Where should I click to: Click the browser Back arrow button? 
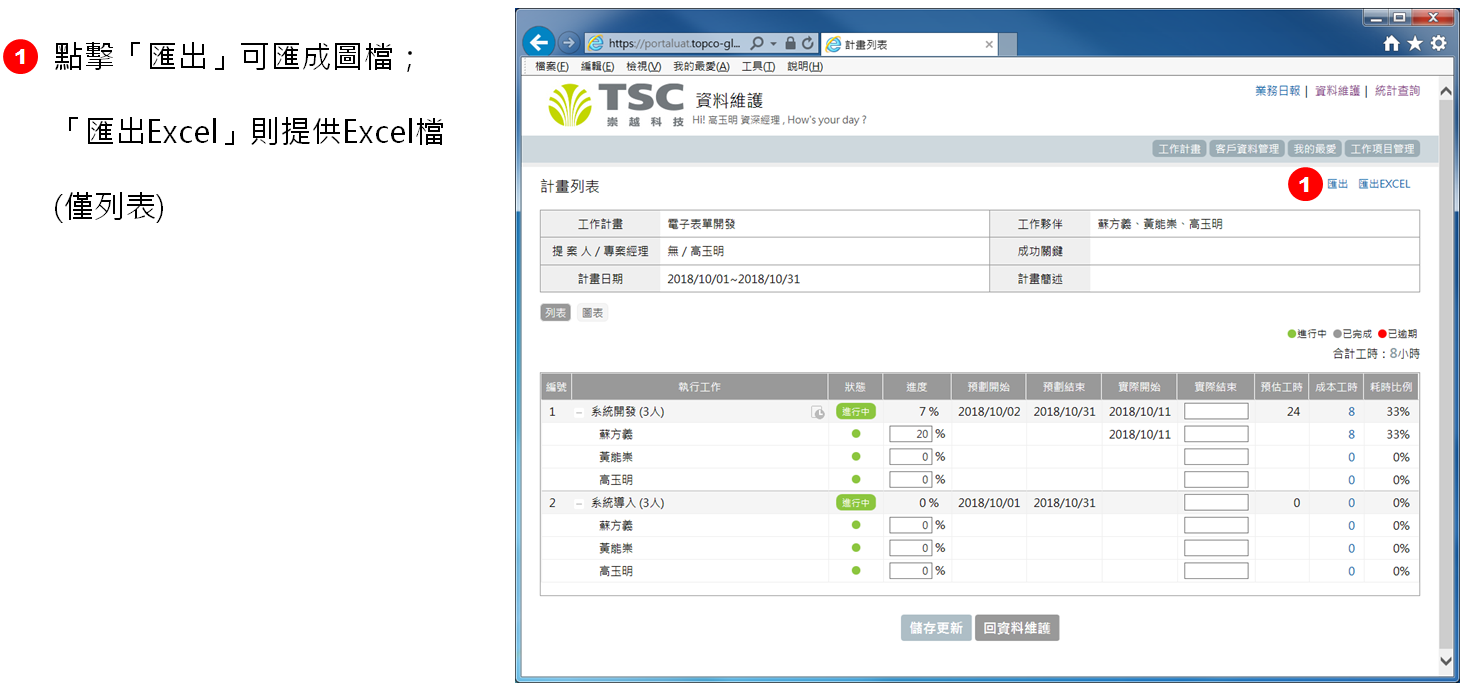coord(540,43)
